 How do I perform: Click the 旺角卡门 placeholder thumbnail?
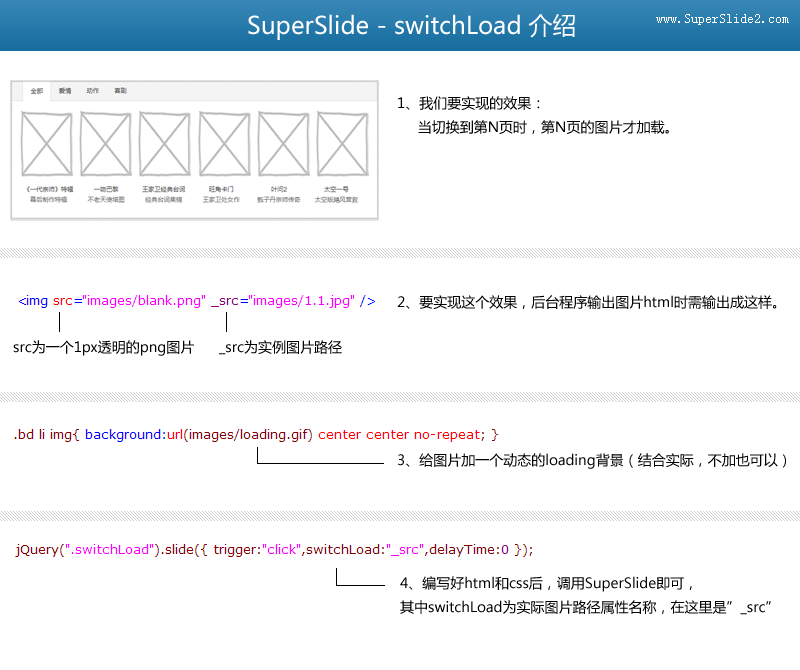coord(224,144)
